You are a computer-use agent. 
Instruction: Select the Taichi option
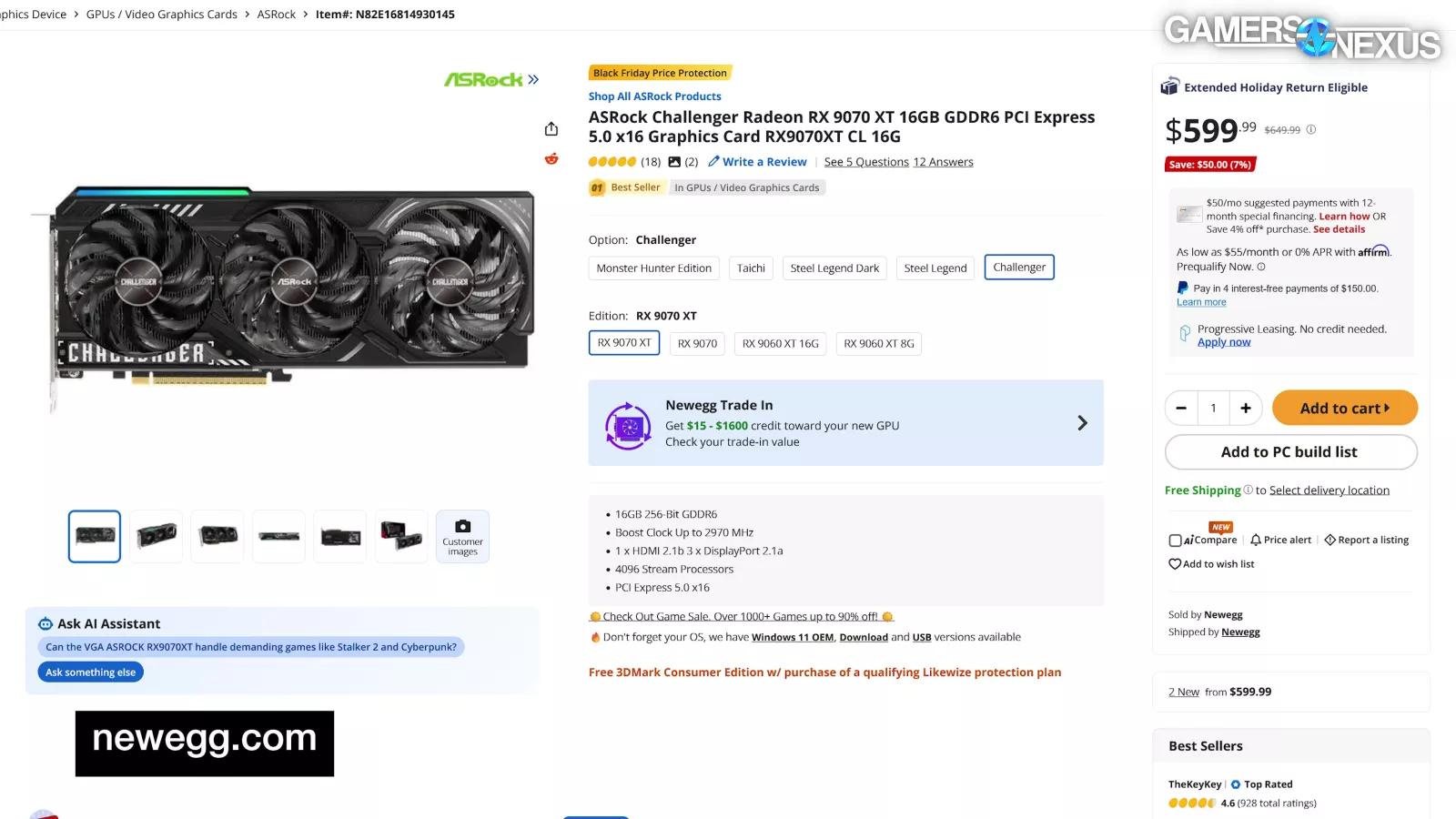(x=751, y=268)
